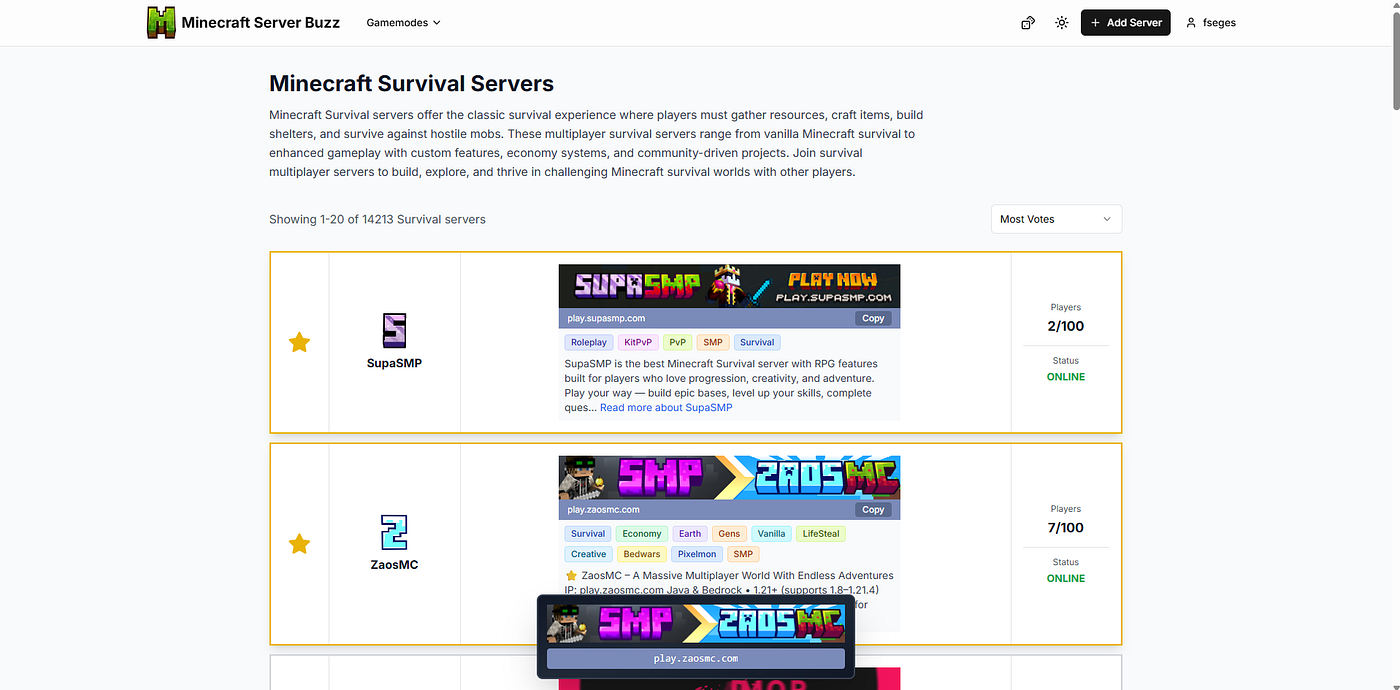Viewport: 1400px width, 690px height.
Task: Open the fseges user account menu
Action: coord(1211,22)
